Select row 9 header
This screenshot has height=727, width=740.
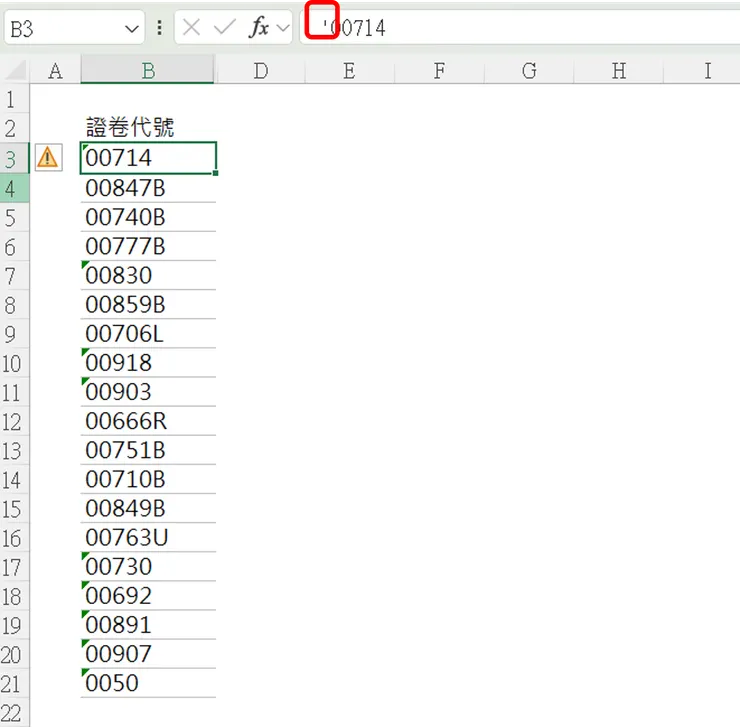click(14, 334)
